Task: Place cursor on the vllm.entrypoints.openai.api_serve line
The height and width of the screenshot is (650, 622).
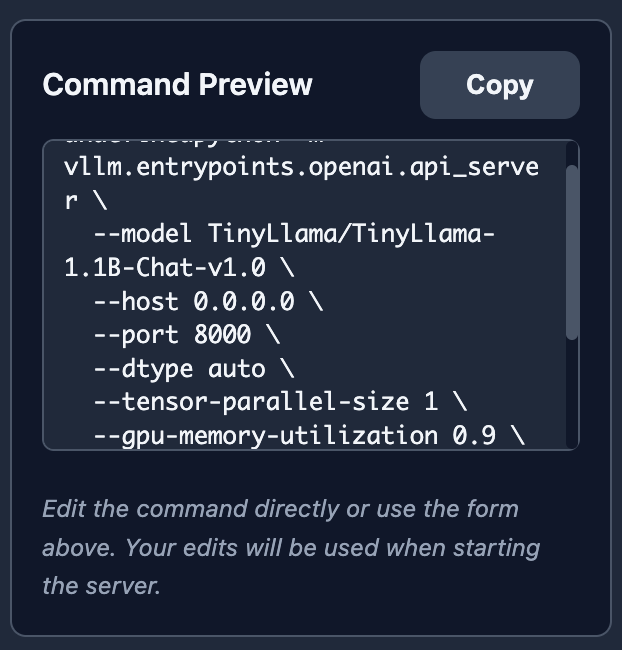Action: pos(300,167)
